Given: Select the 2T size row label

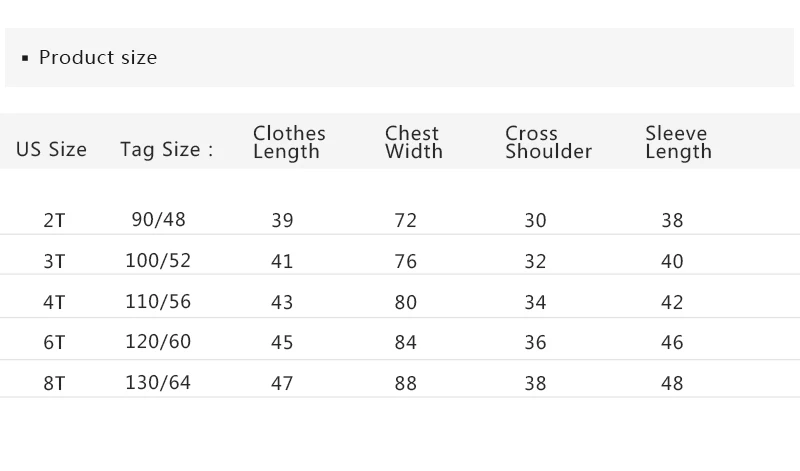Looking at the screenshot, I should click(54, 220).
